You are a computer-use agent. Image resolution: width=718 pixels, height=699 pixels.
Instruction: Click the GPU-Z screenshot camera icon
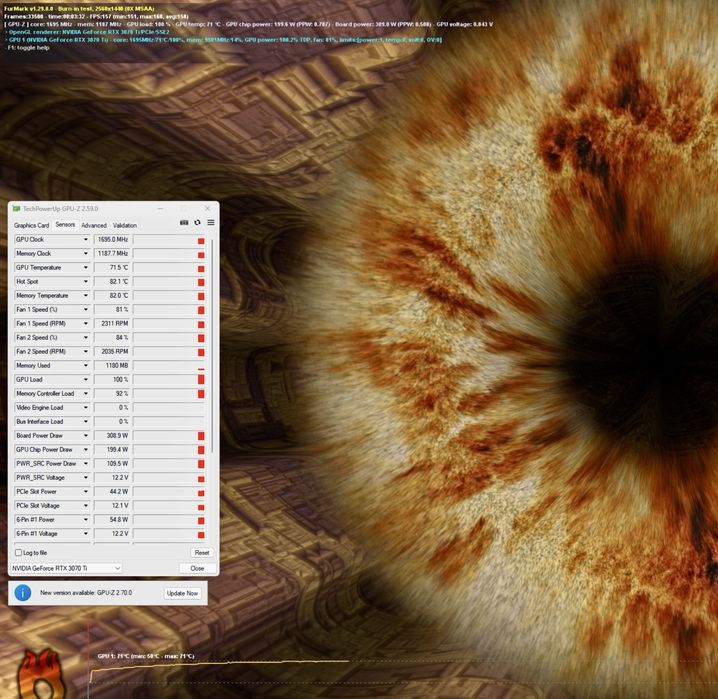click(x=184, y=222)
